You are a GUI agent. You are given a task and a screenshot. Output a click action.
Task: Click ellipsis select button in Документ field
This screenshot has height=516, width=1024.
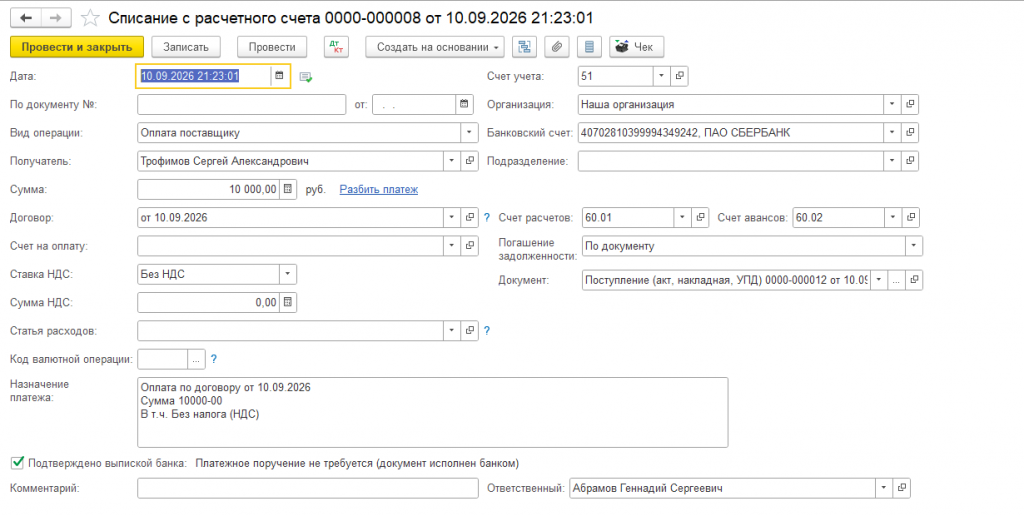pyautogui.click(x=897, y=280)
